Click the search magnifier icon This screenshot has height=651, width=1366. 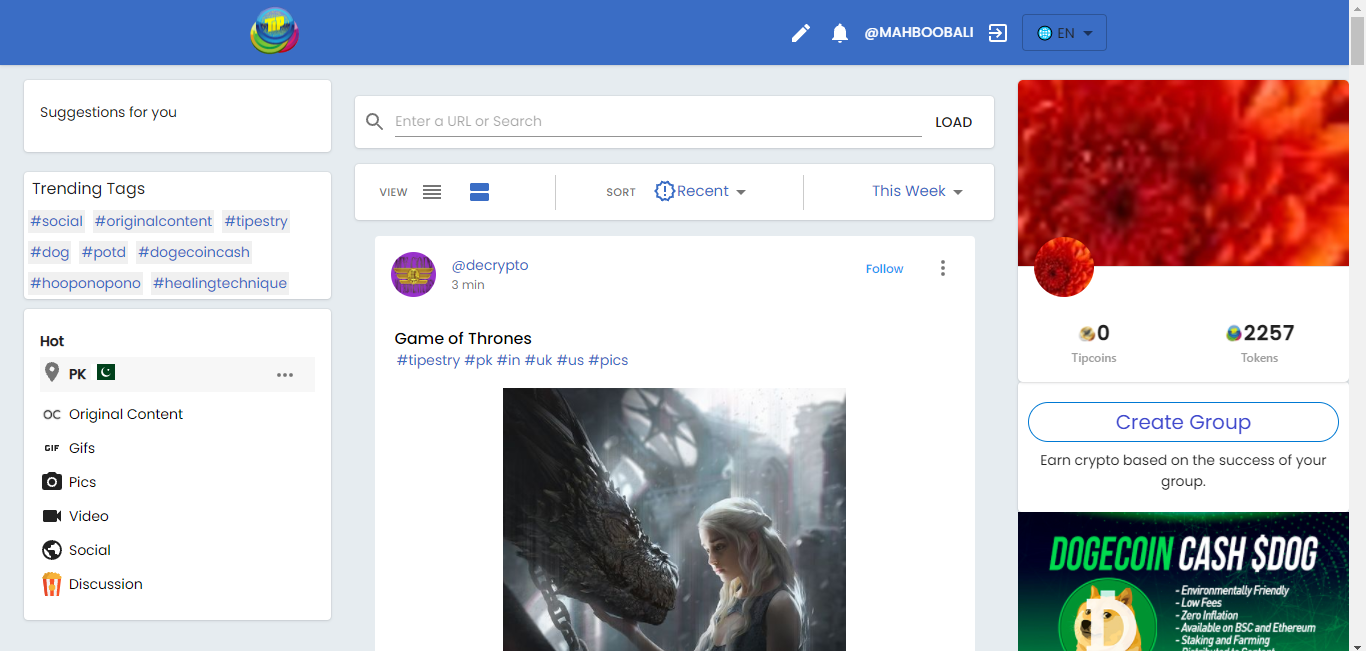(x=375, y=122)
